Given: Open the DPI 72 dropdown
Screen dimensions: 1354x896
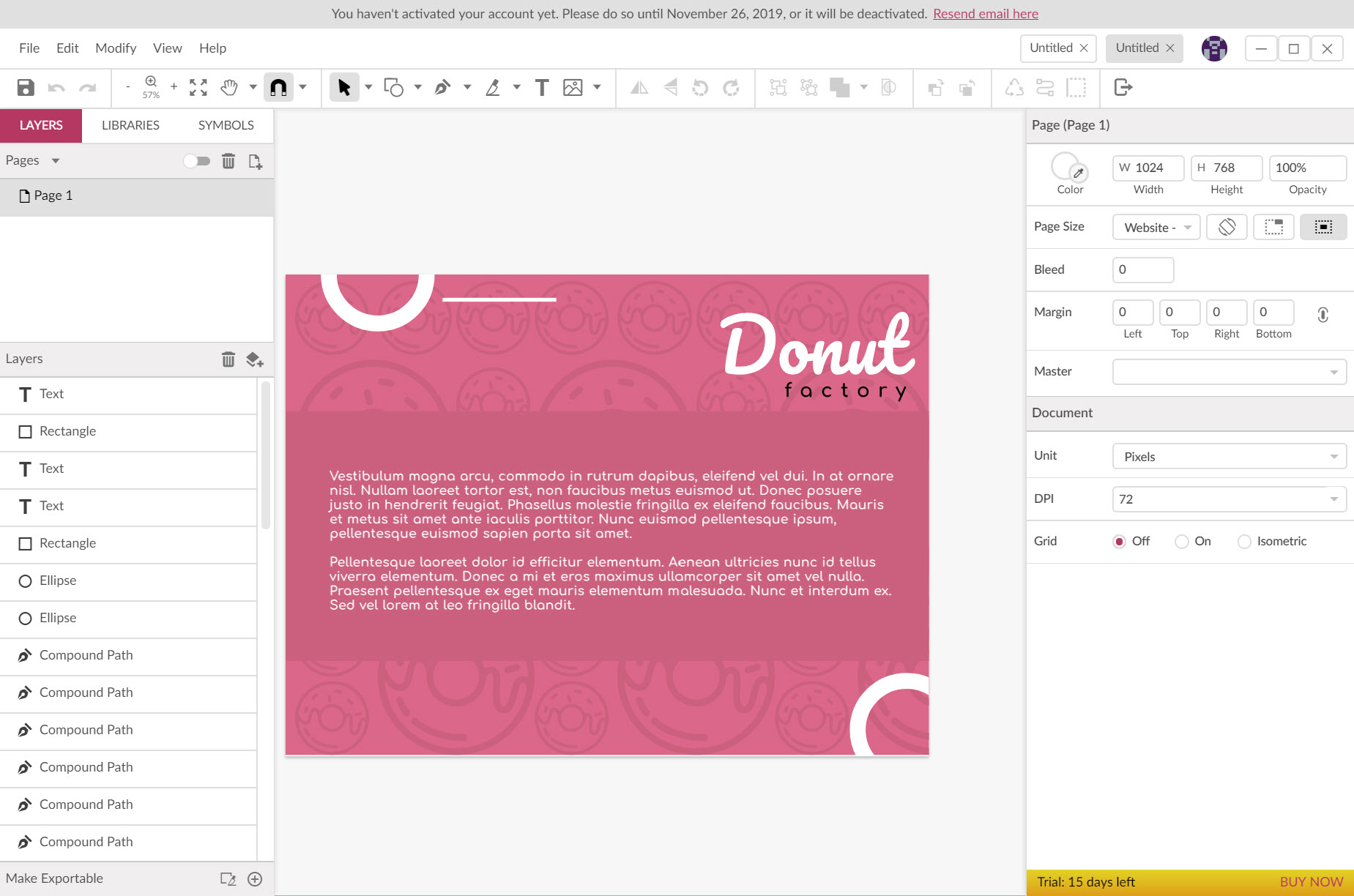Looking at the screenshot, I should (x=1230, y=499).
